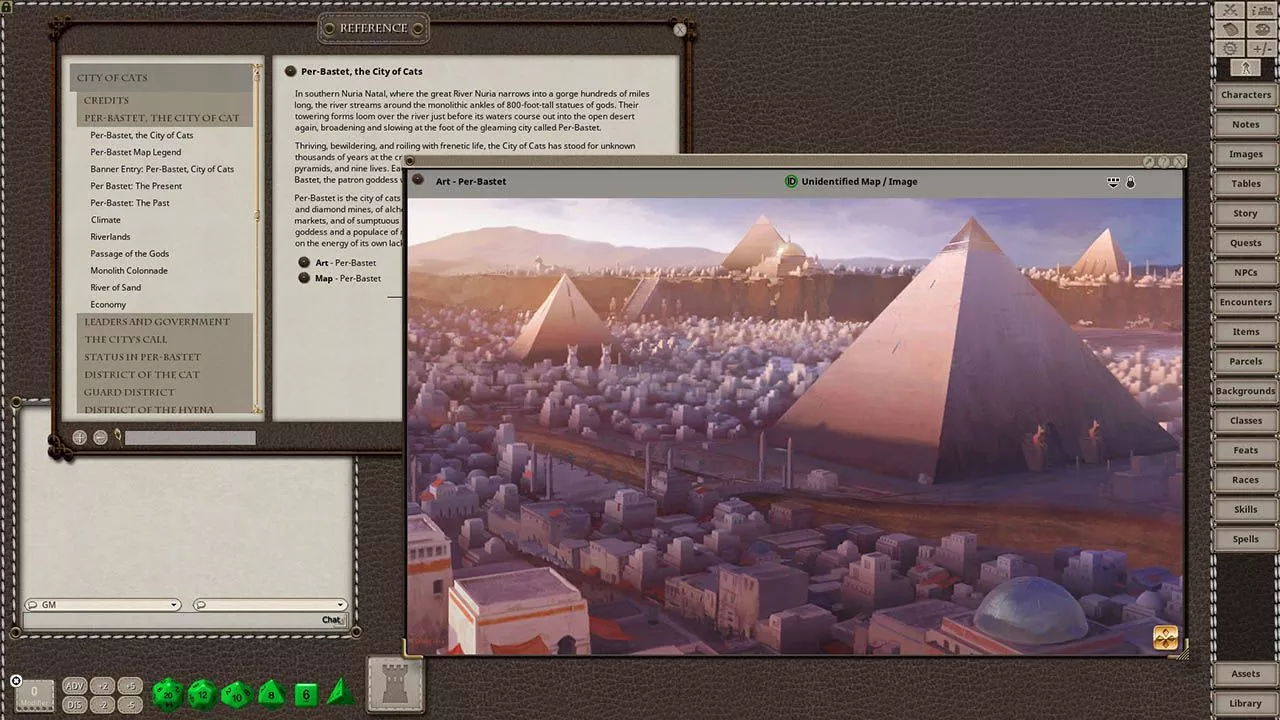
Task: Select River of Sand in index
Action: pyautogui.click(x=116, y=287)
